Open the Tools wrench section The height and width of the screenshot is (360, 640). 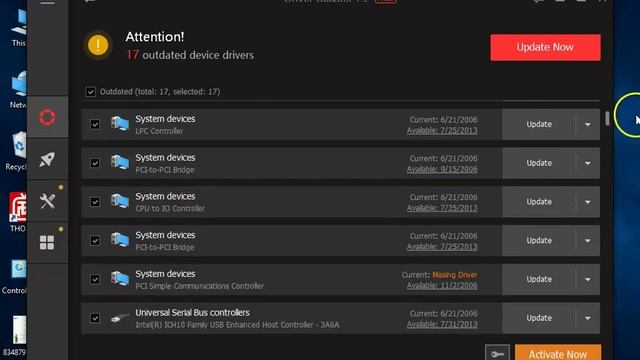(x=47, y=201)
